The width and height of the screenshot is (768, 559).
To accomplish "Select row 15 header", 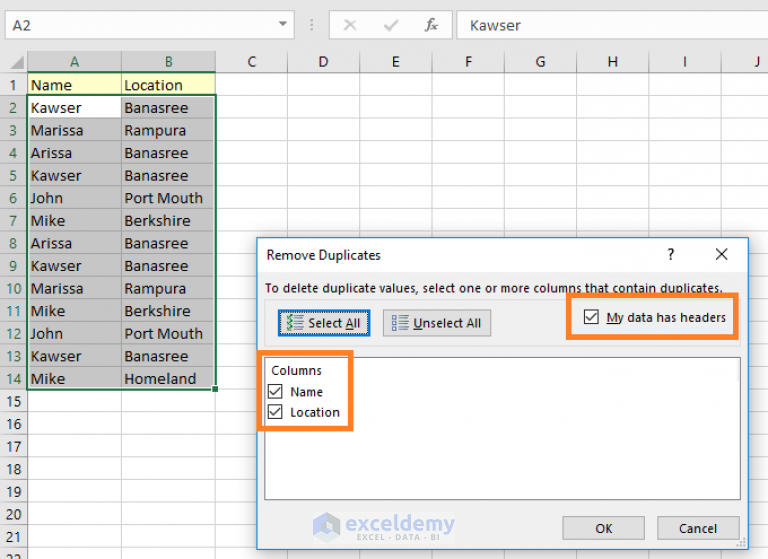I will [x=13, y=401].
